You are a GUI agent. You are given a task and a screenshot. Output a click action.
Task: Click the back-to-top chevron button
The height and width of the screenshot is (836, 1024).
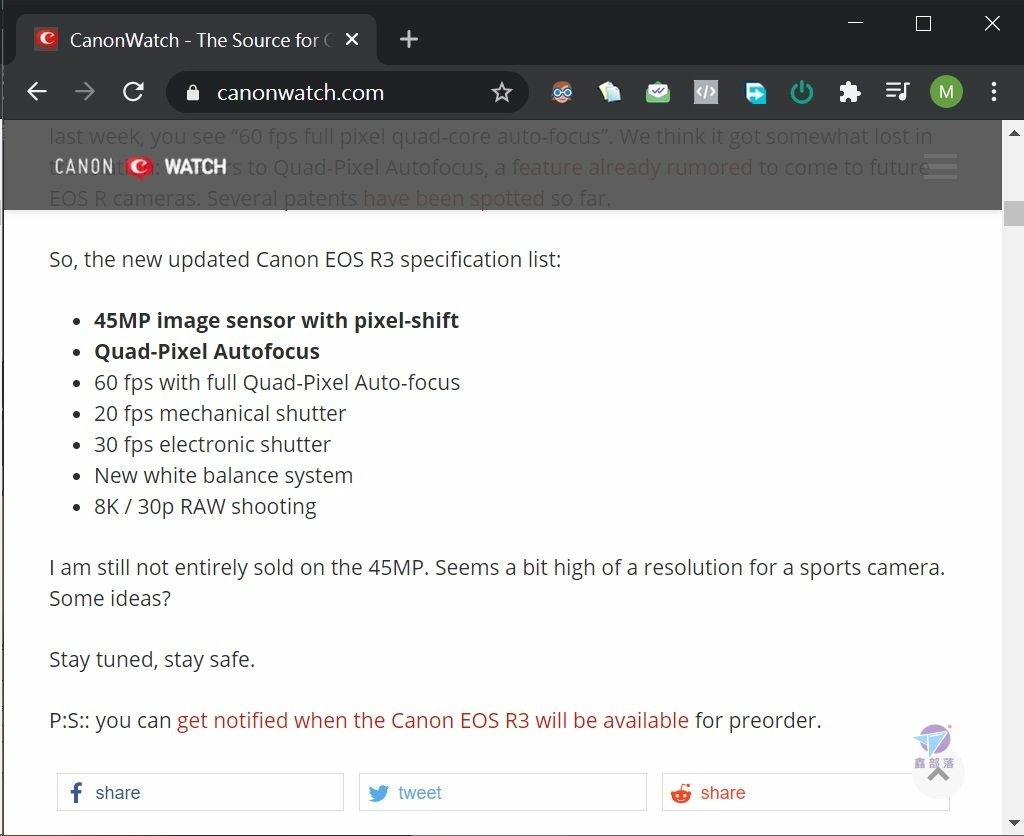(938, 773)
